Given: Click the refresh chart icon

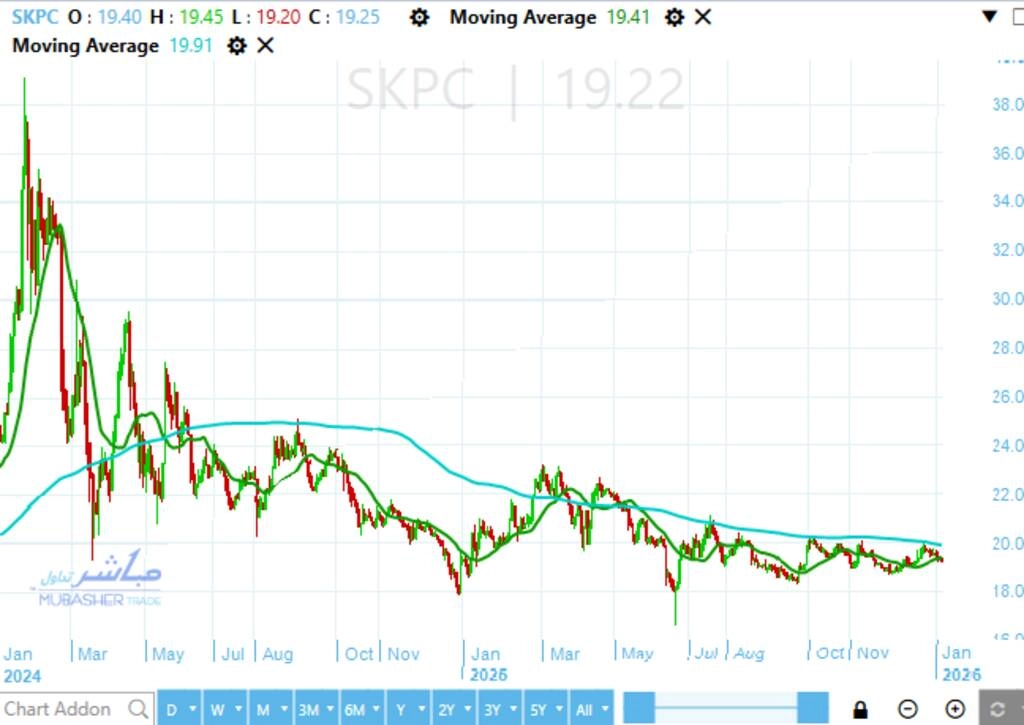Looking at the screenshot, I should (x=997, y=709).
